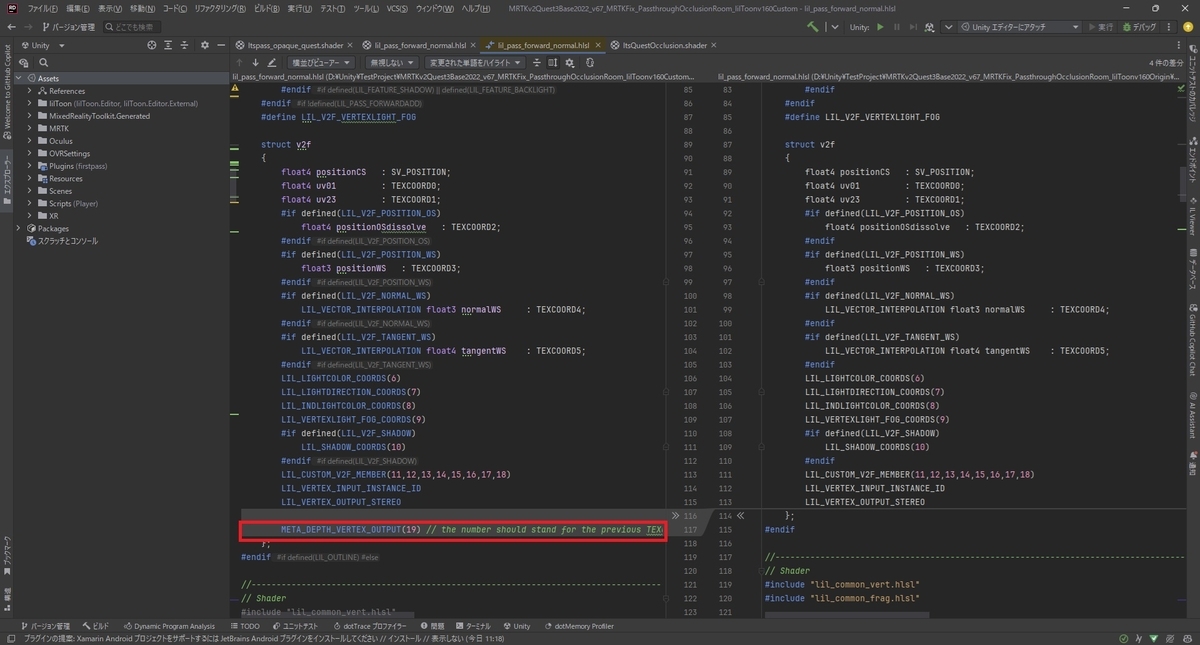Viewport: 1200px width, 645px height.
Task: Click the pencil edit source icon
Action: point(271,62)
